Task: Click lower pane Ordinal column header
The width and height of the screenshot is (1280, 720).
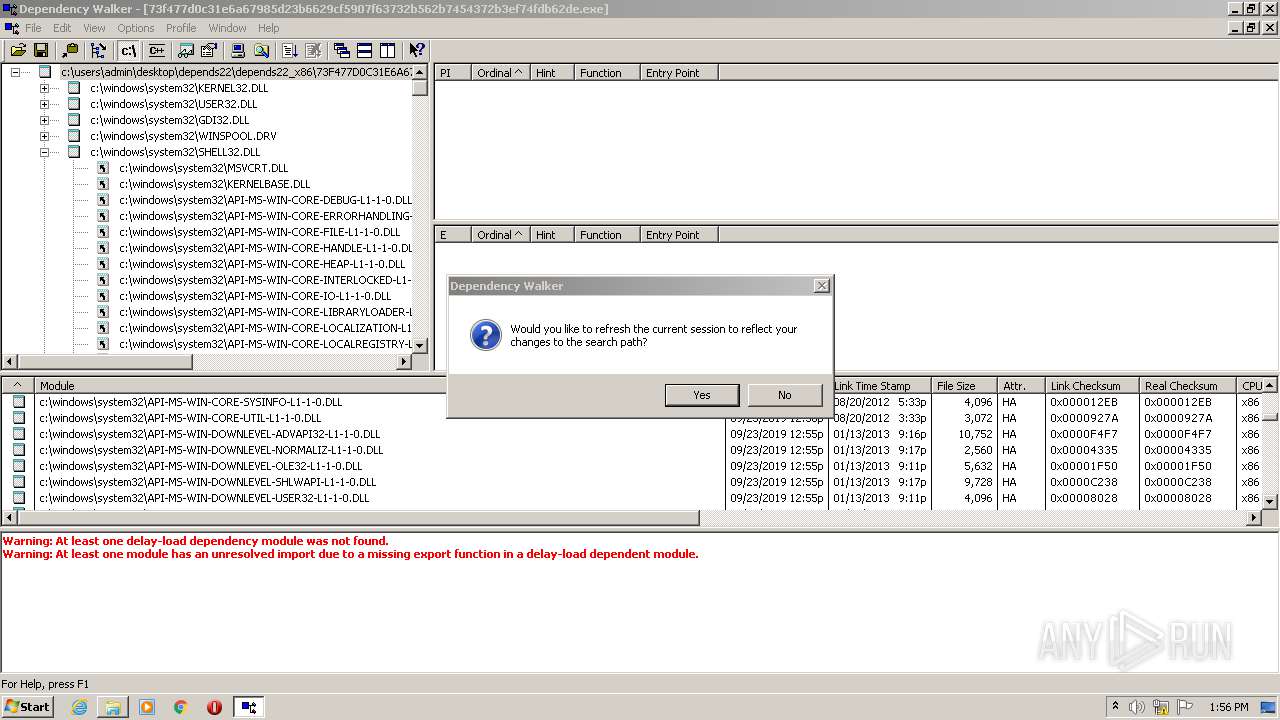Action: [500, 235]
